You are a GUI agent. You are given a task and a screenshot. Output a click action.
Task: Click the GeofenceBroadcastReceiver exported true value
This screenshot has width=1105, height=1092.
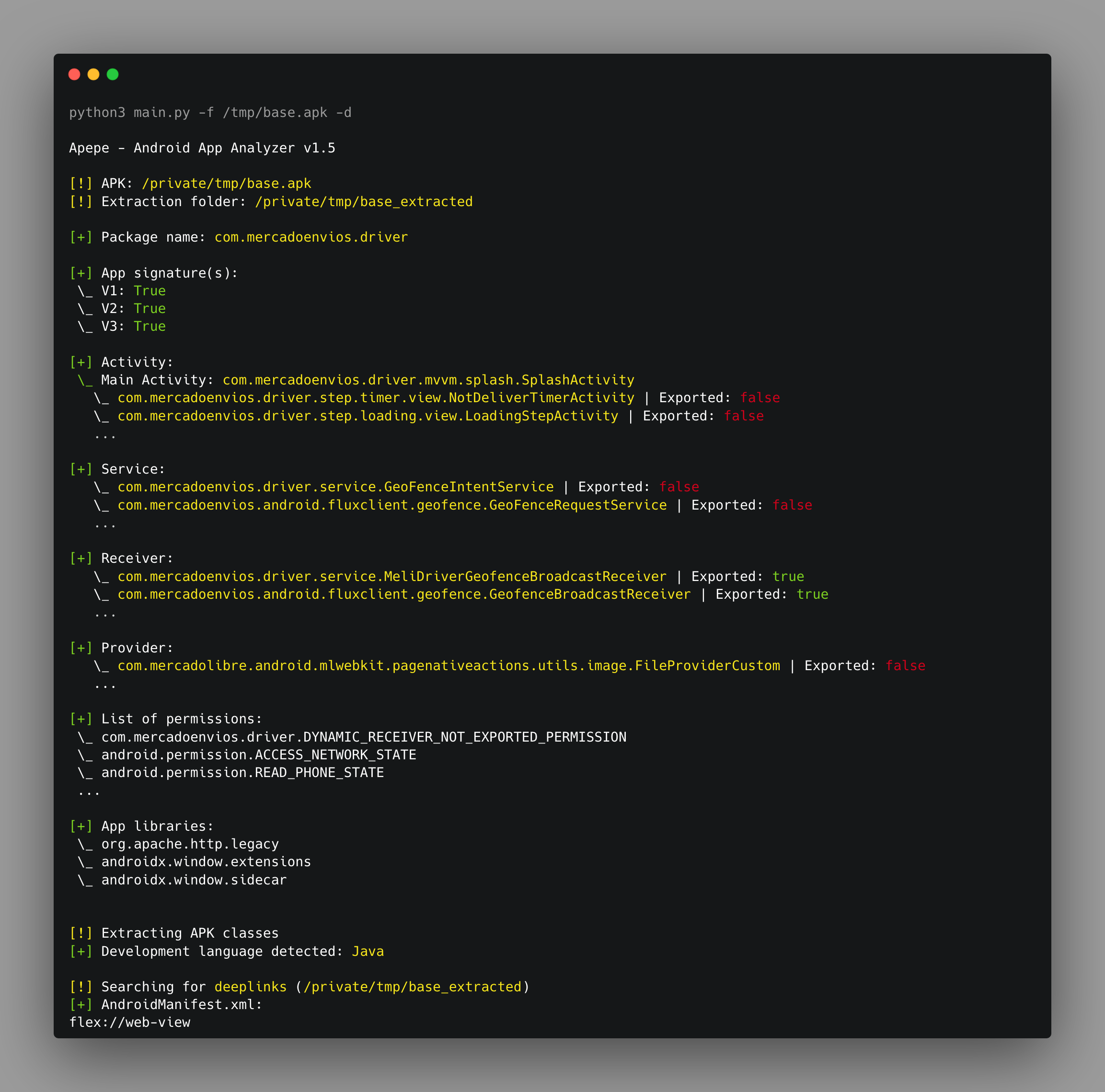812,595
